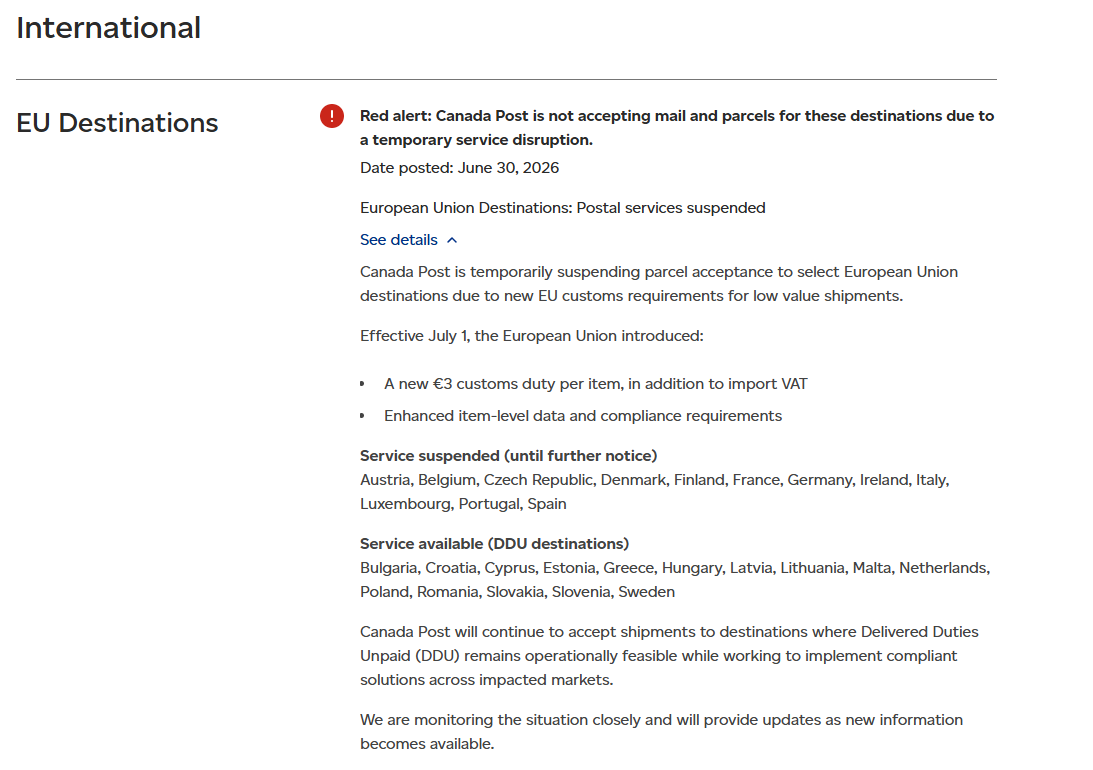Click the bold Red alert message text
Viewport: 1093px width, 770px height.
677,128
